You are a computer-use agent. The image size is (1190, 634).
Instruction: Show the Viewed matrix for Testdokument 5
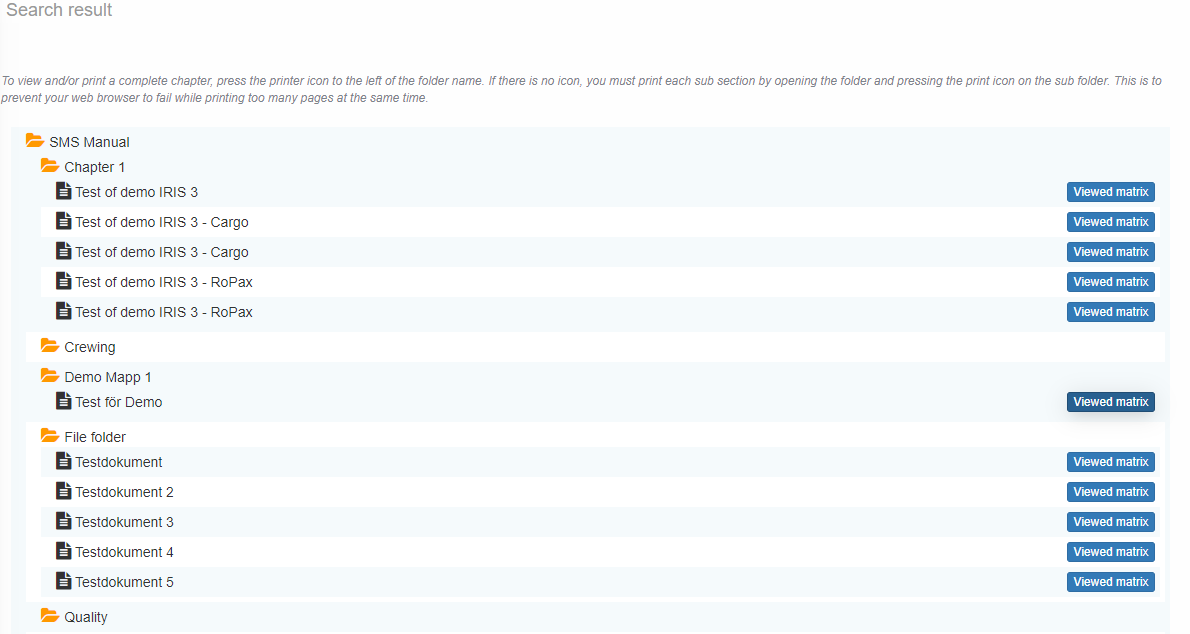1110,582
